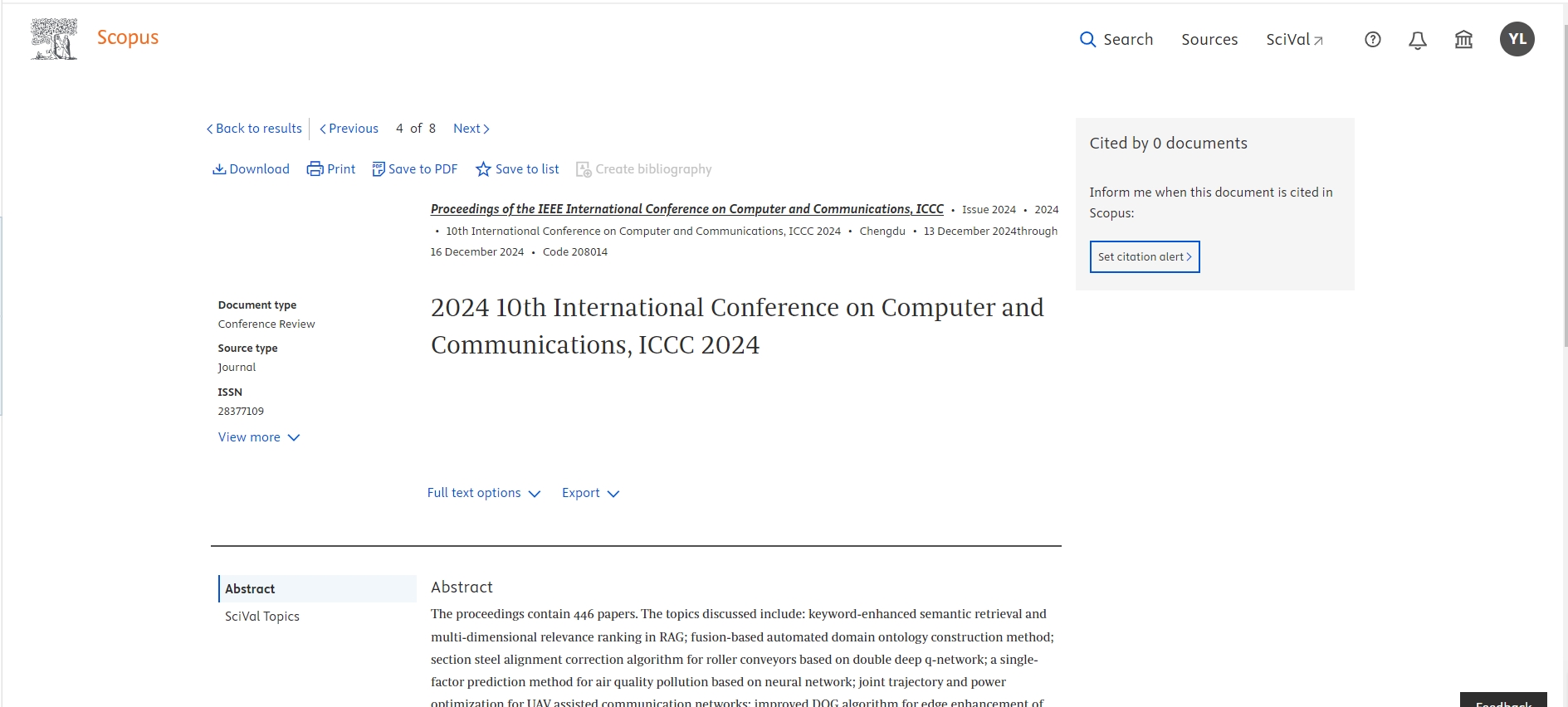Download the document
Screen dimensions: 1568x707
click(x=251, y=169)
